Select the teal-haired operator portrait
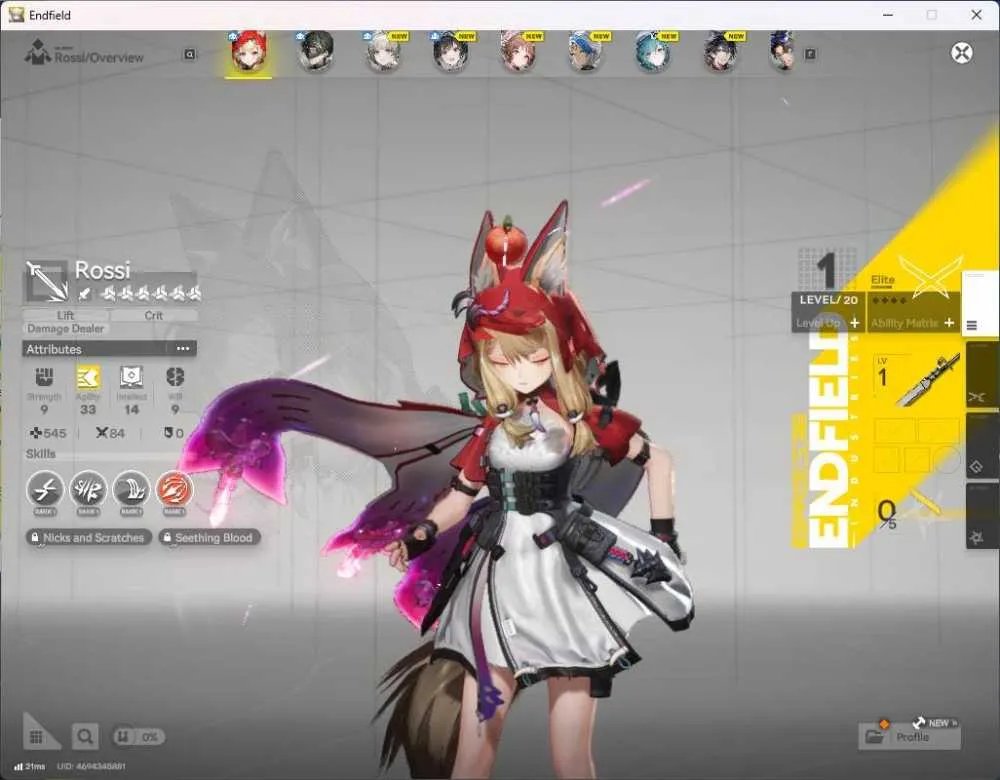The width and height of the screenshot is (1000, 780). [x=652, y=52]
